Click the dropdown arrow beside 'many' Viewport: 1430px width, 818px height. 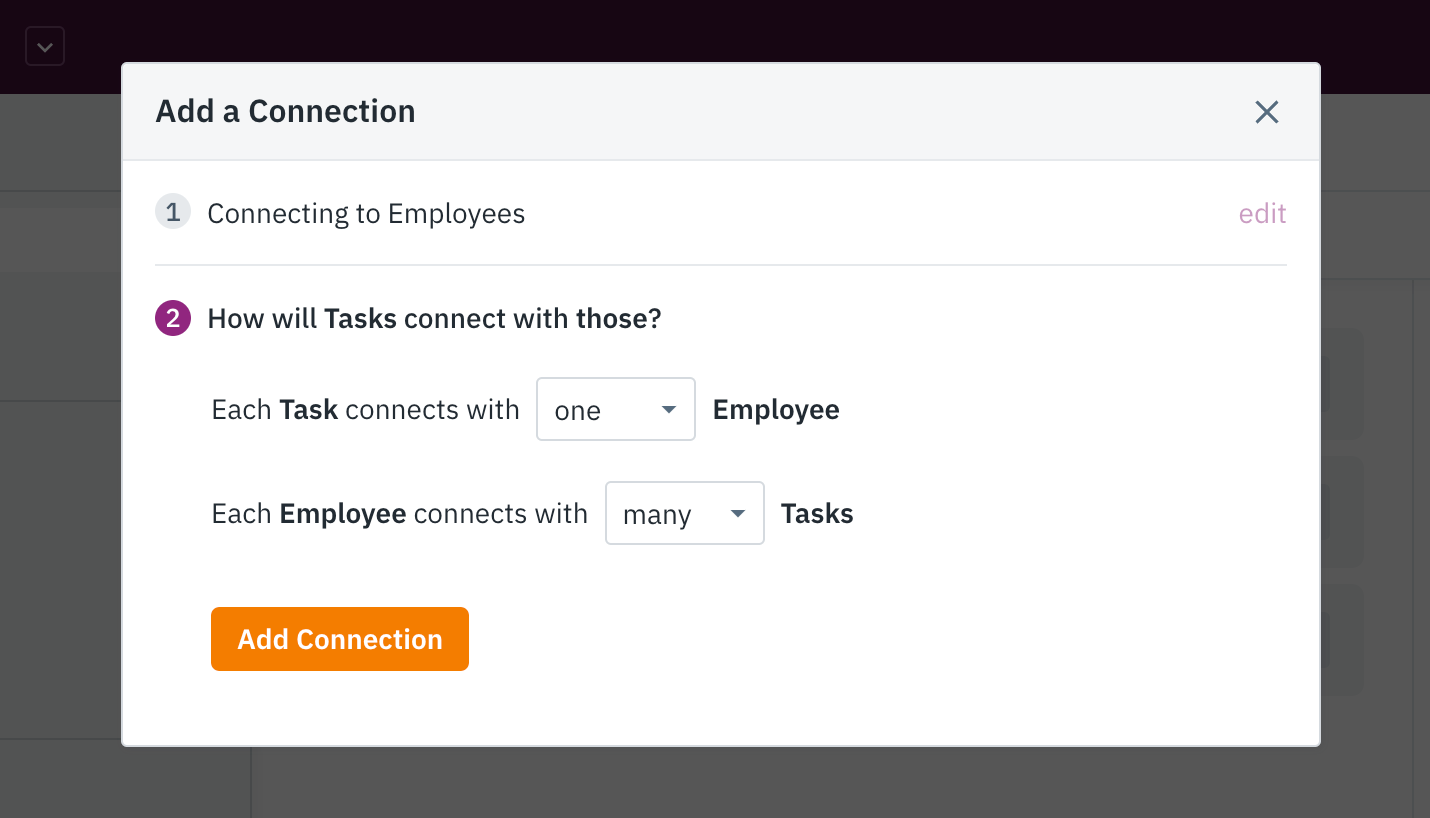(x=737, y=512)
